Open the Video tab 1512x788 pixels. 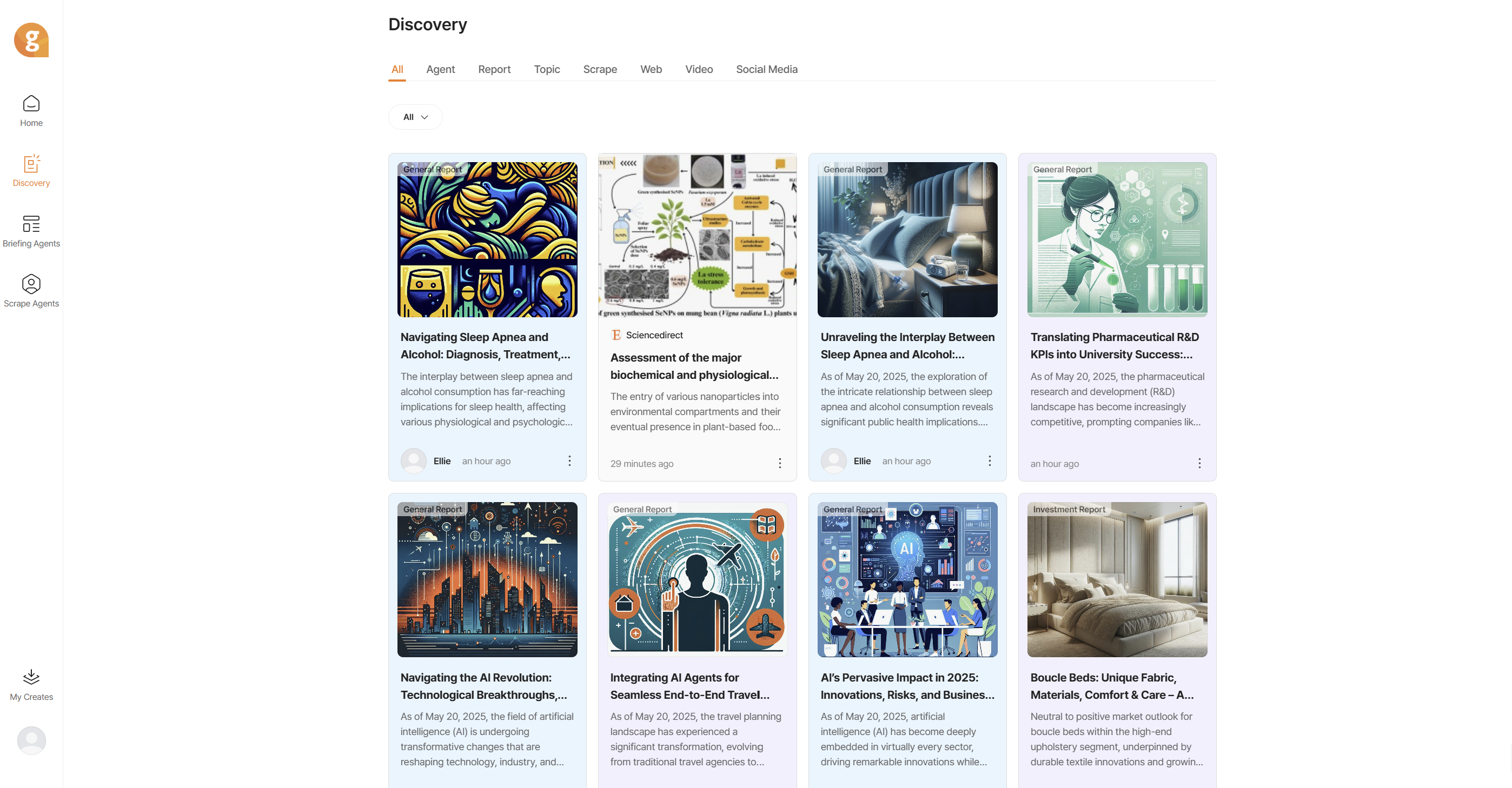[x=699, y=69]
